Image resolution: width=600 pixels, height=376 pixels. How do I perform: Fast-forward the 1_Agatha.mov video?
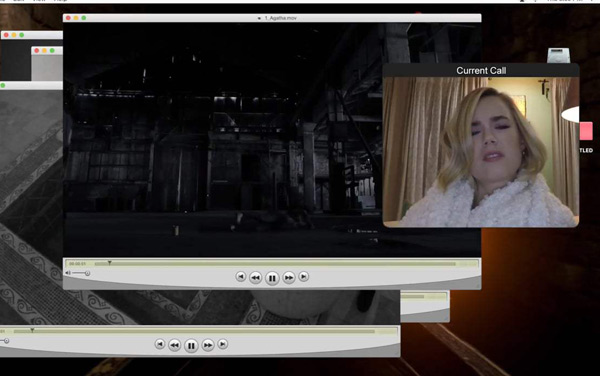click(x=289, y=278)
